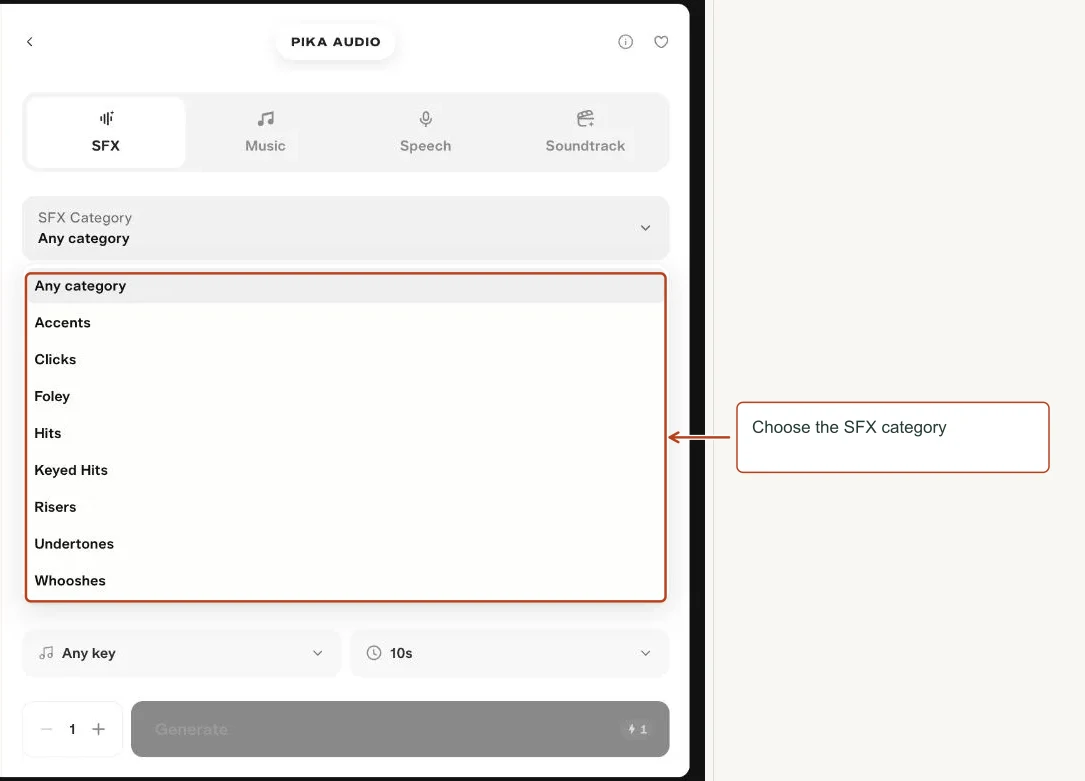Choose the Any category option
Viewport: 1085px width, 781px height.
click(345, 286)
